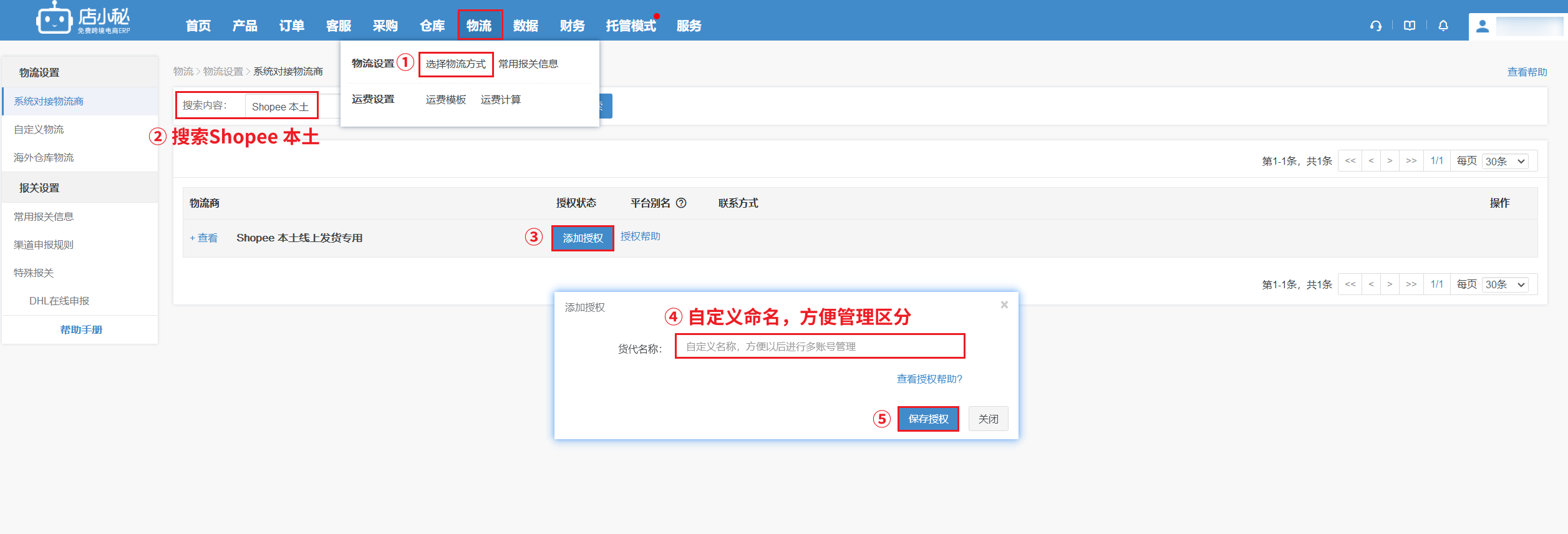Click the 货代名称 input field
Viewport: 1568px width, 534px height.
click(820, 346)
